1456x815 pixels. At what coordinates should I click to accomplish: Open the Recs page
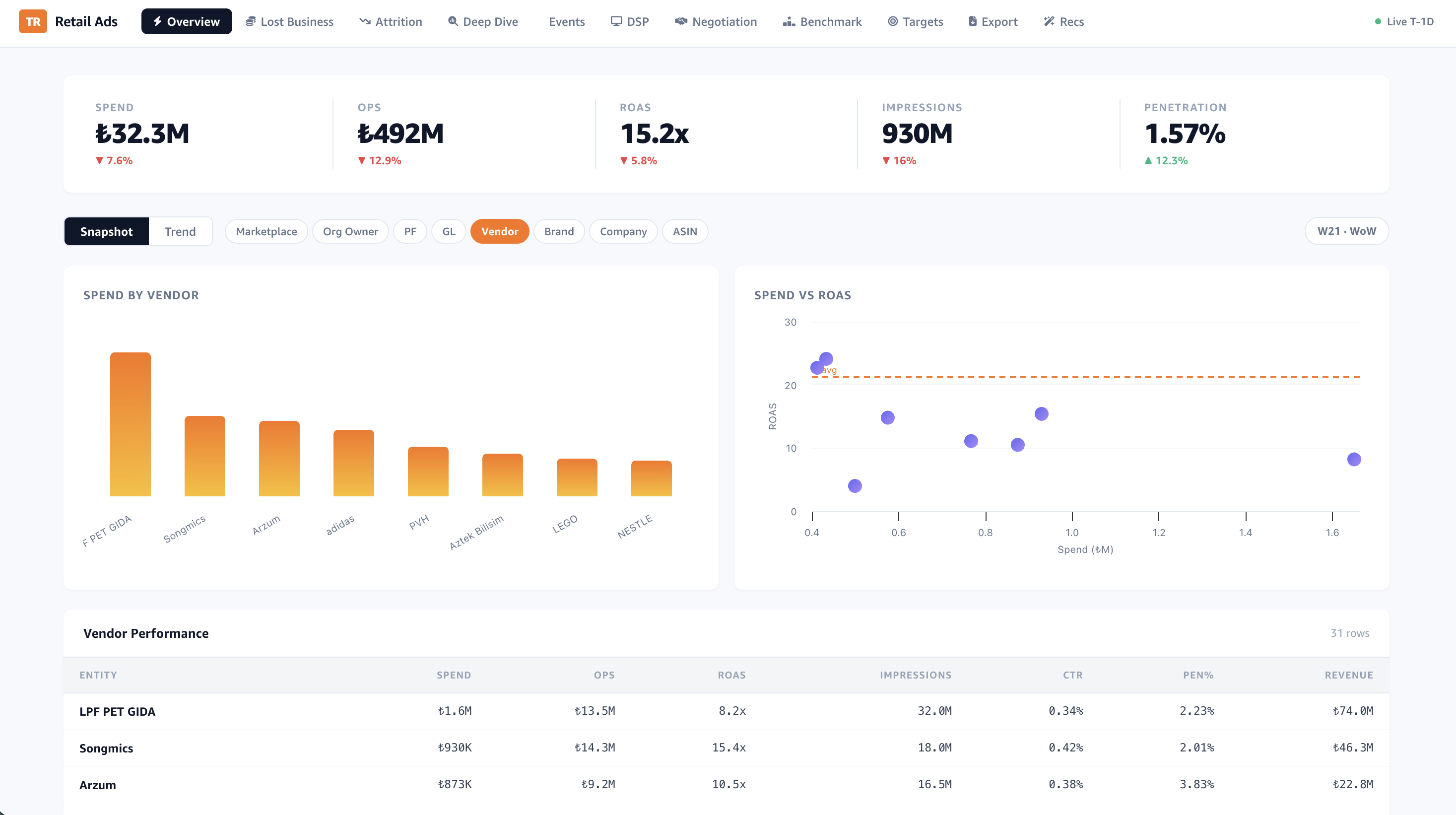click(x=1064, y=21)
